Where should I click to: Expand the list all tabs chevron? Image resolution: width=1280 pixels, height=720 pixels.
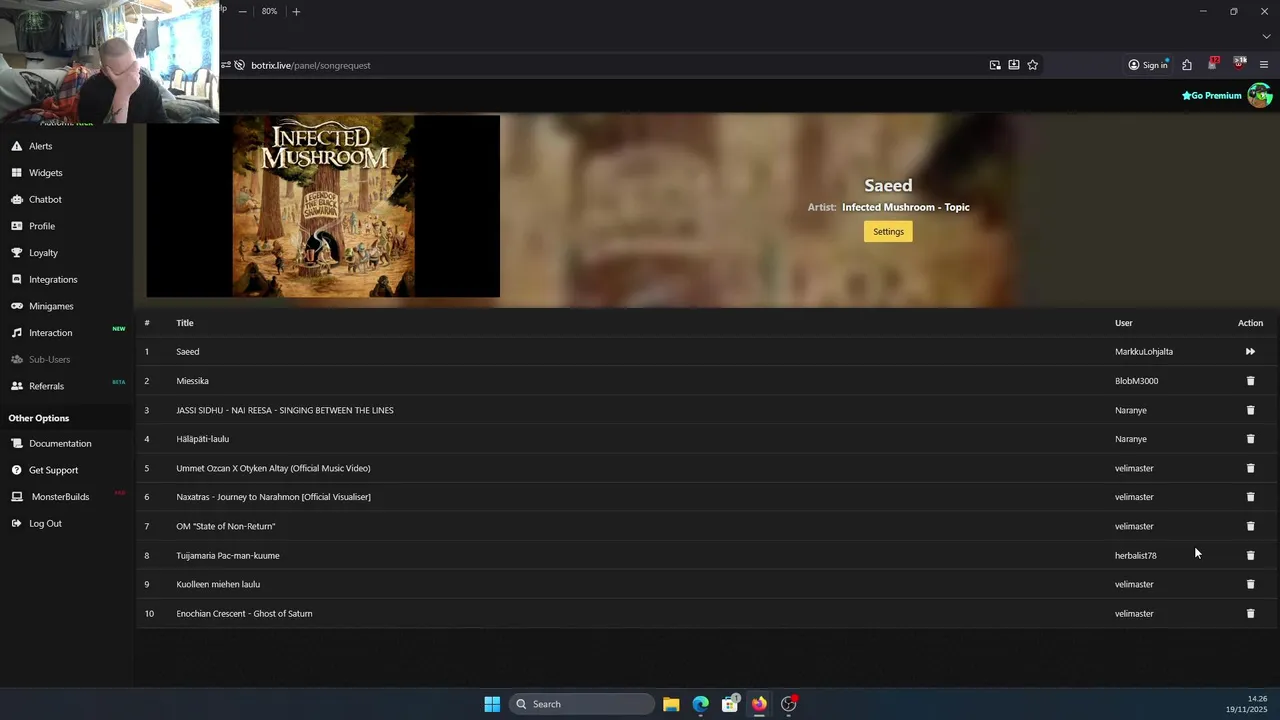pyautogui.click(x=1266, y=37)
